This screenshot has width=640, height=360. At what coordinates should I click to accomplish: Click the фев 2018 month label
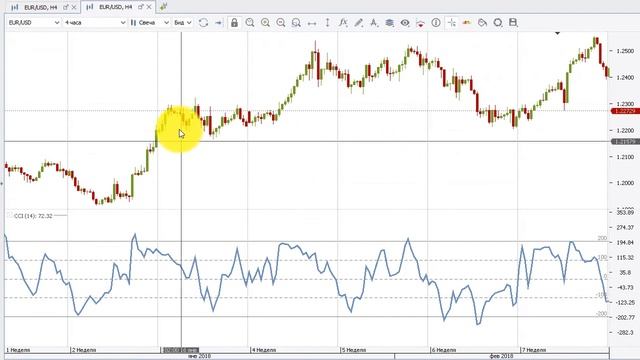(x=501, y=356)
